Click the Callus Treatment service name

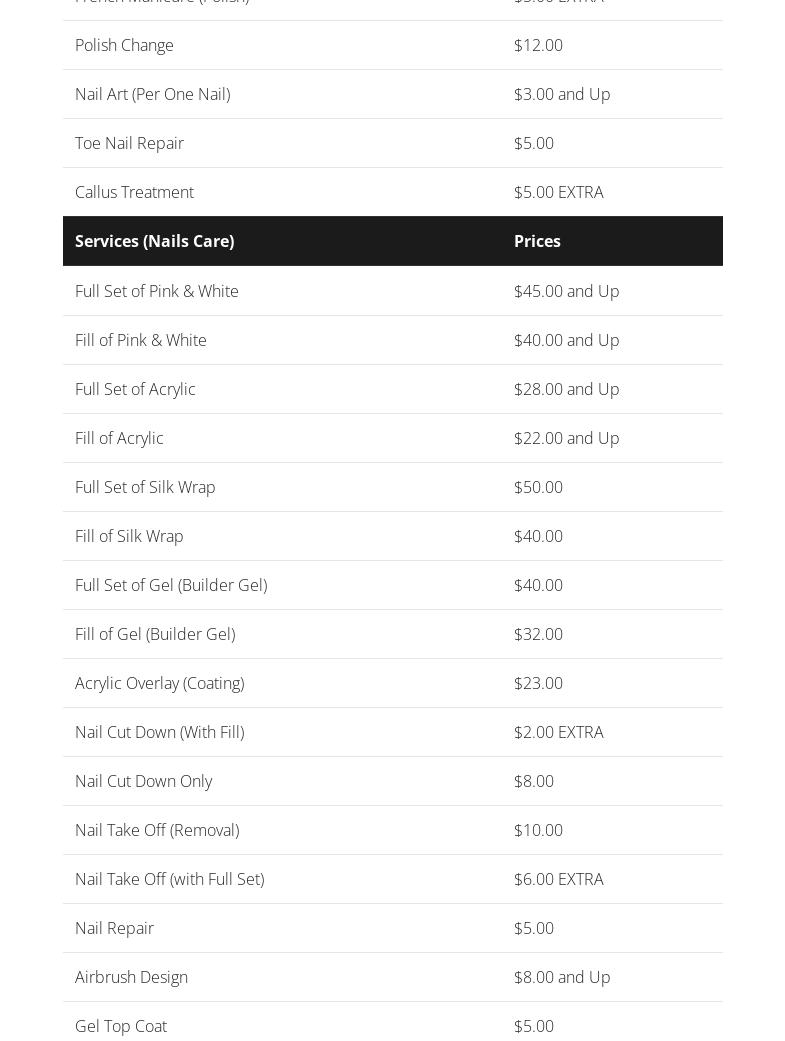134,192
